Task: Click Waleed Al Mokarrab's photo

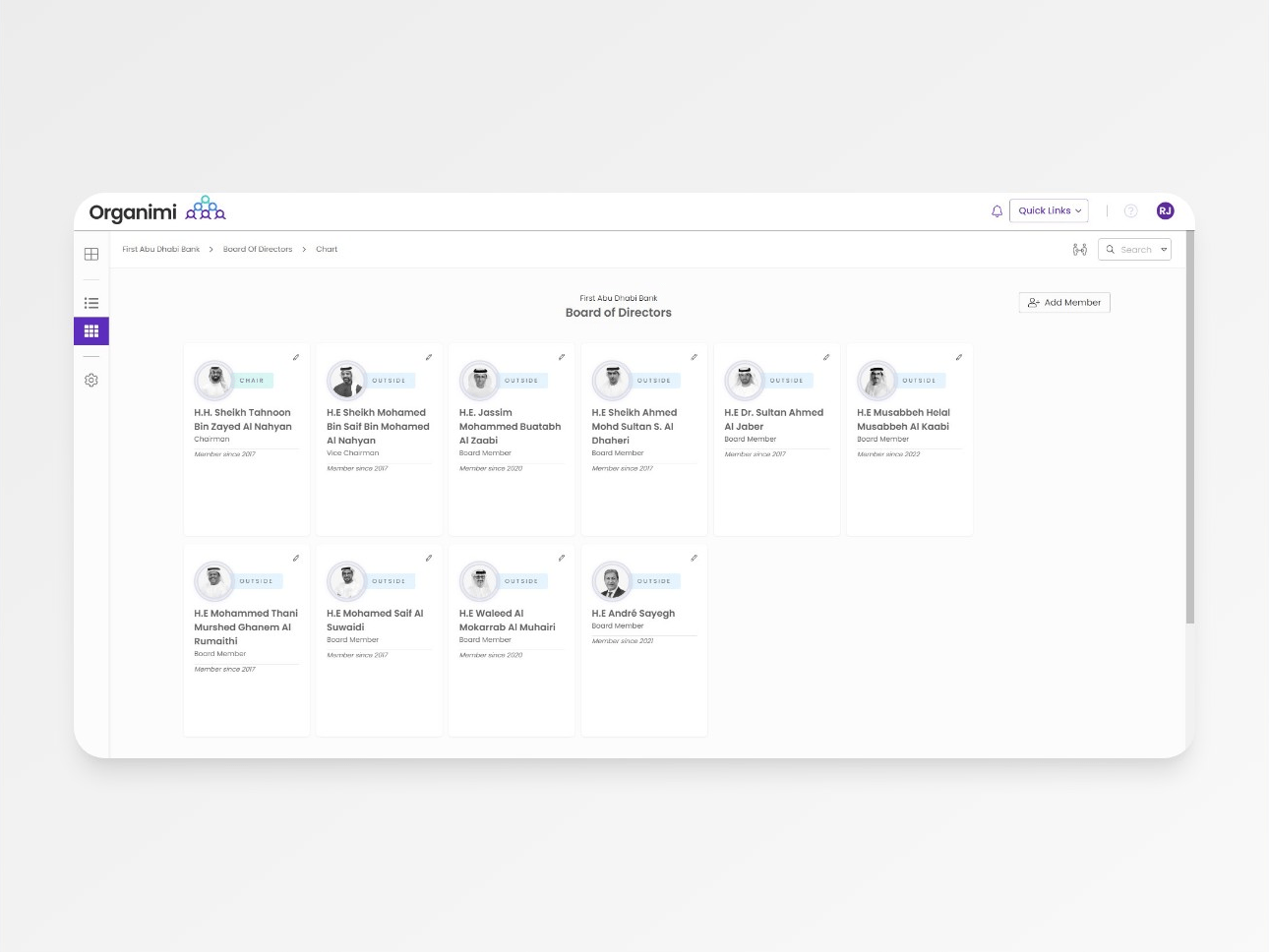Action: point(479,580)
